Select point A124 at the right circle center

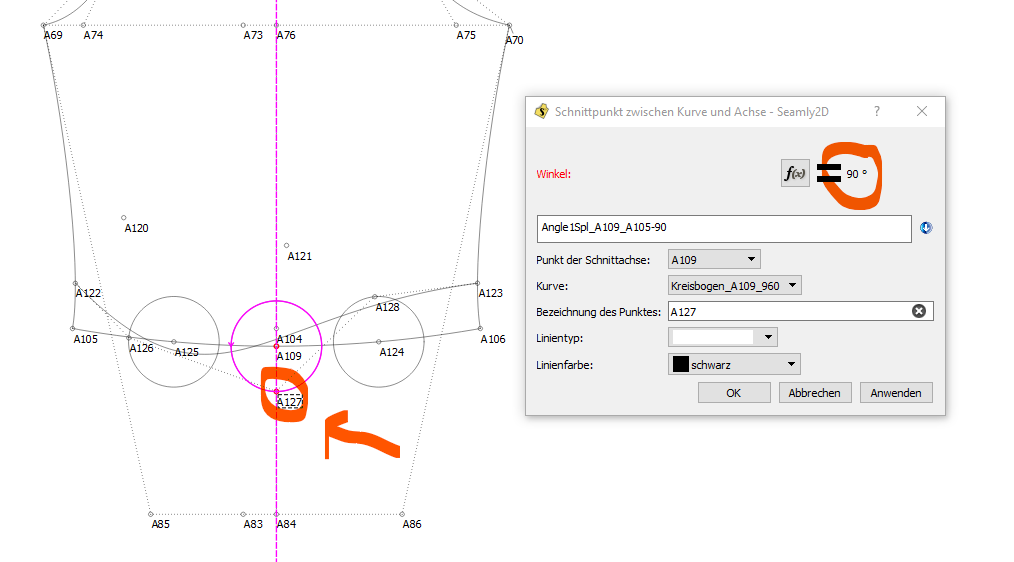tap(379, 342)
